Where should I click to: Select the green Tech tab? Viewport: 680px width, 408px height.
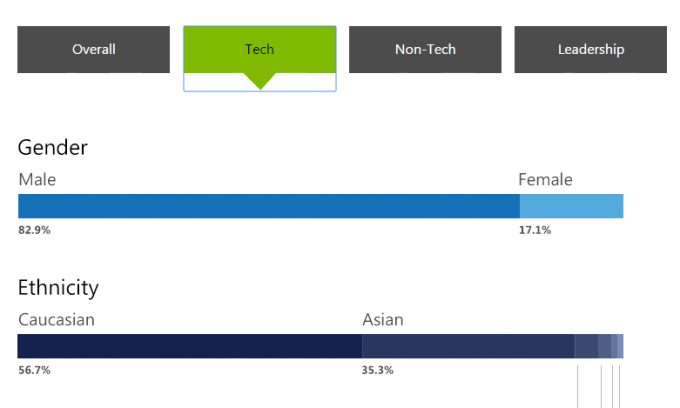259,49
